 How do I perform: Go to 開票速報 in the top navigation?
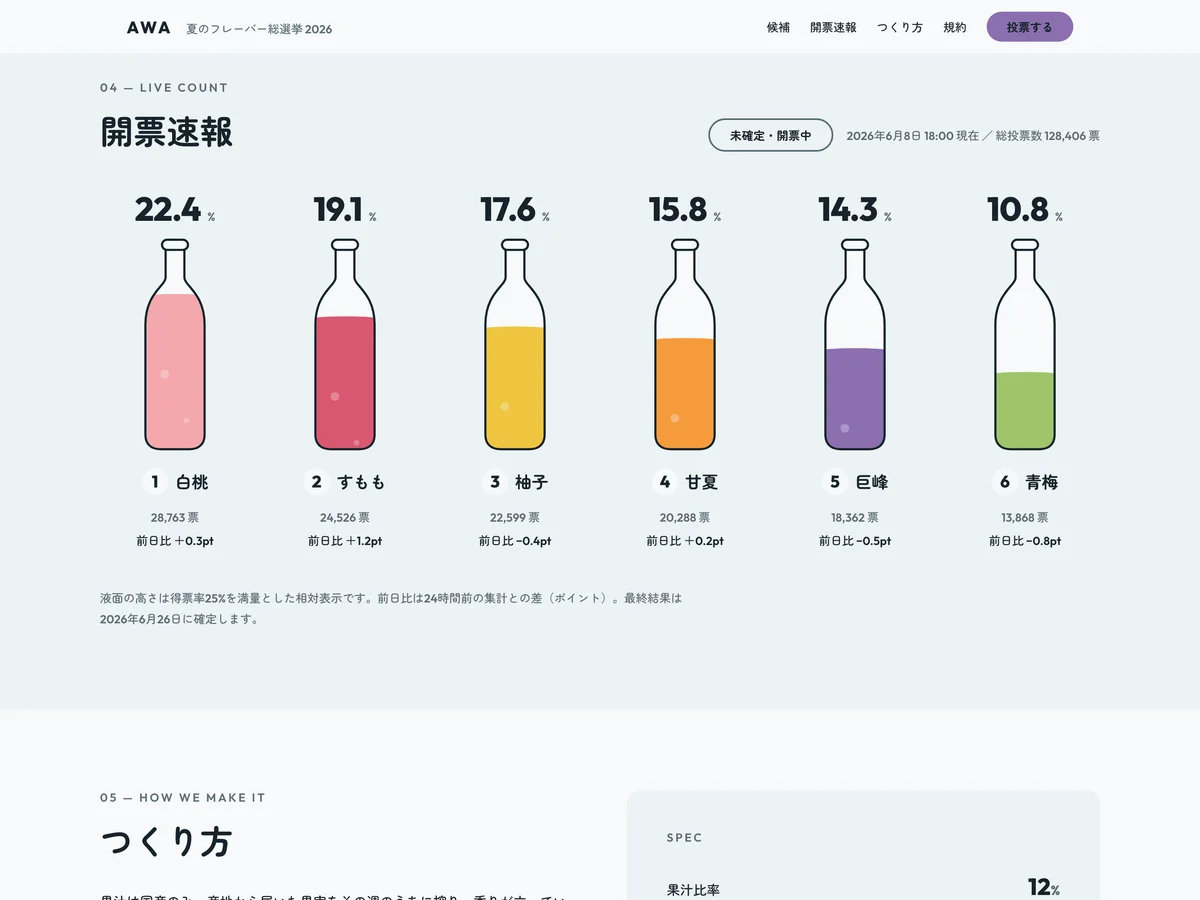(833, 28)
